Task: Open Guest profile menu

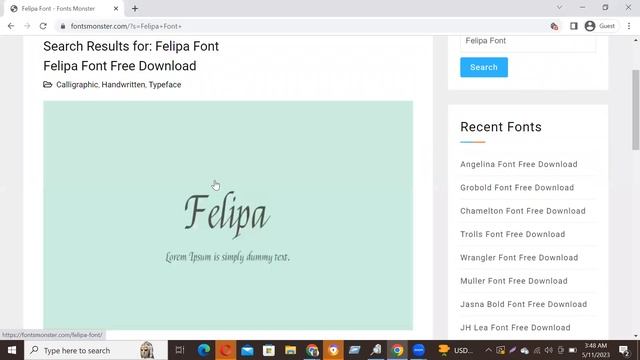Action: point(600,26)
